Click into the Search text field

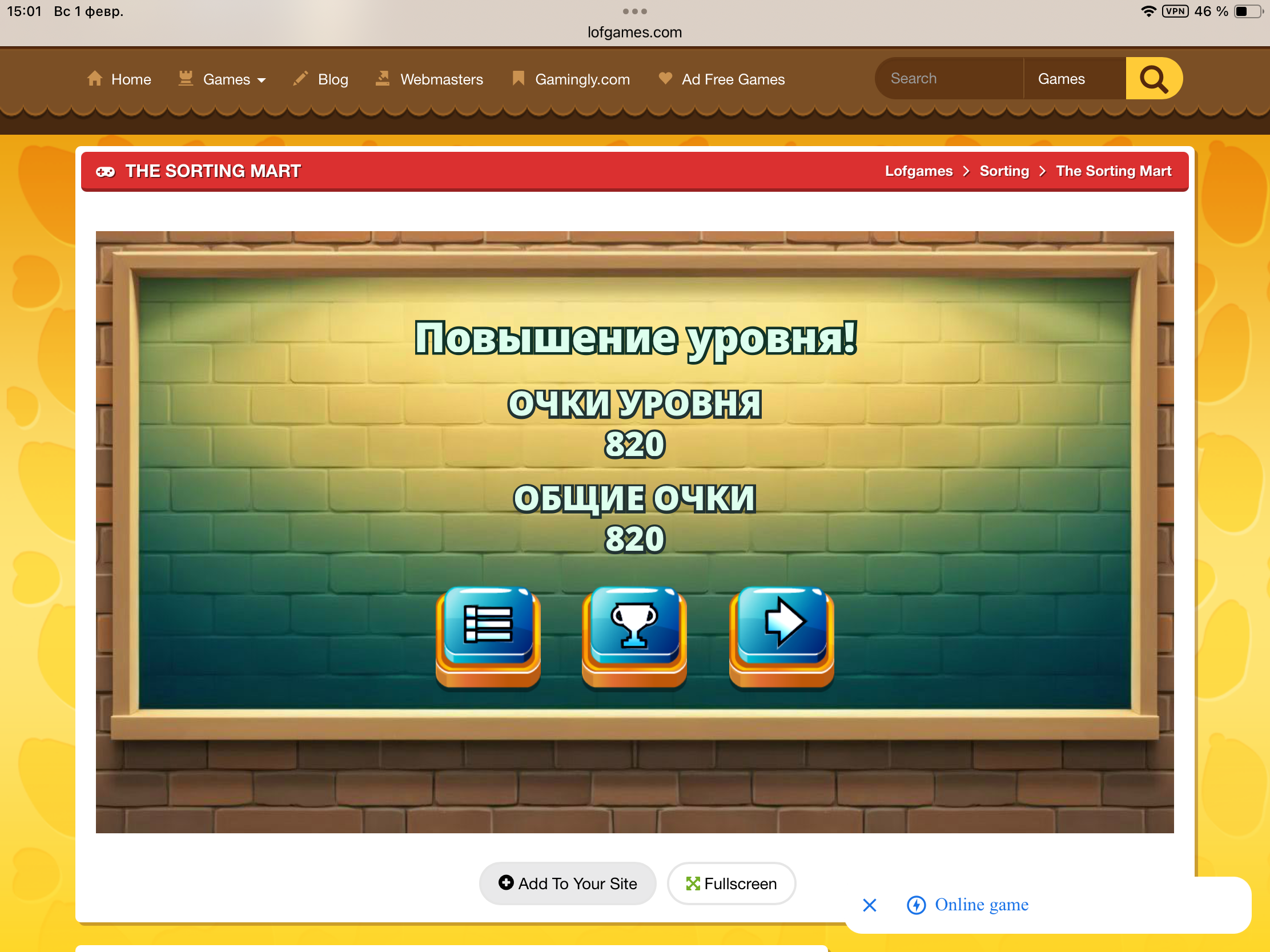(x=947, y=79)
